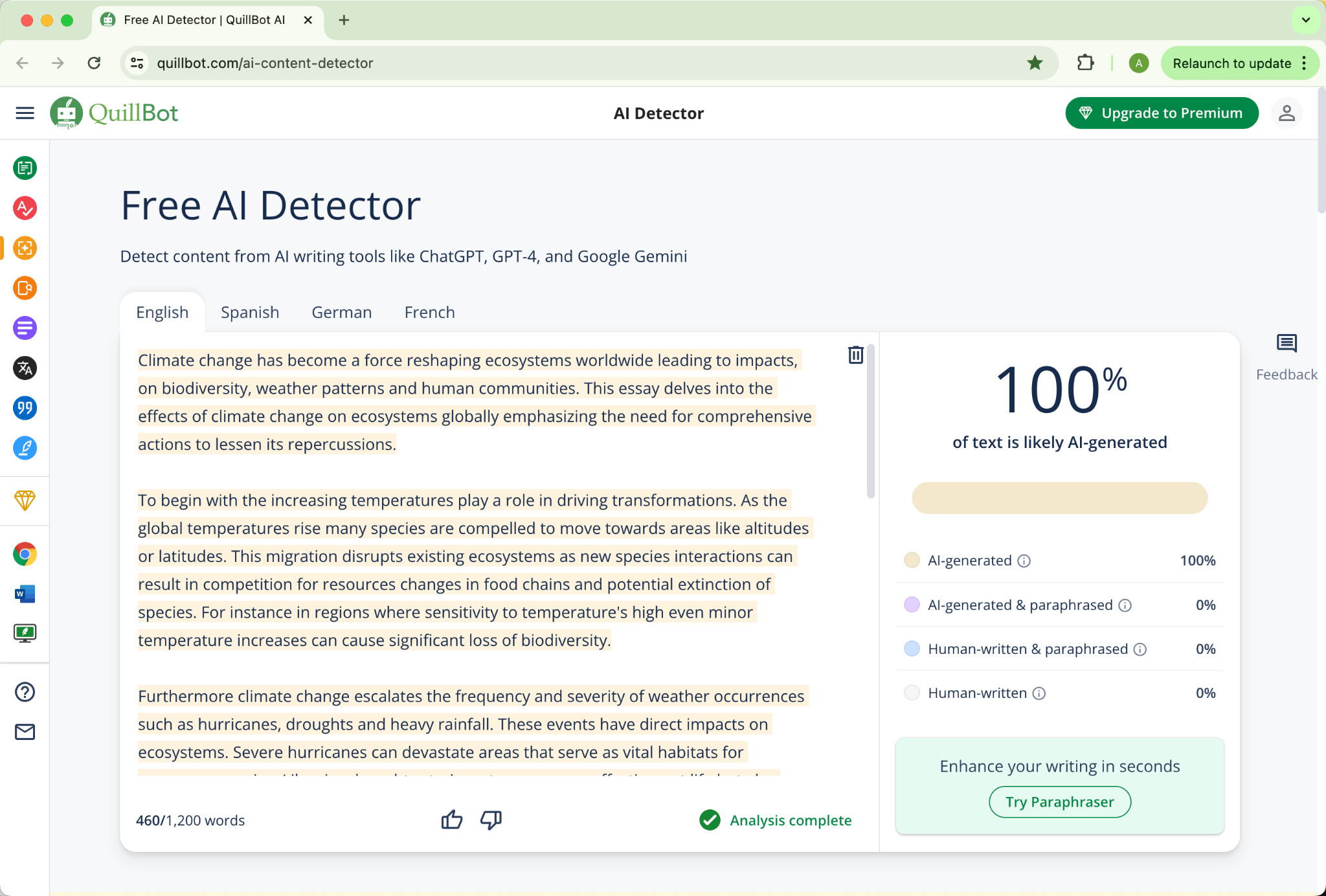Image resolution: width=1326 pixels, height=896 pixels.
Task: Switch to the Spanish language tab
Action: pyautogui.click(x=249, y=311)
